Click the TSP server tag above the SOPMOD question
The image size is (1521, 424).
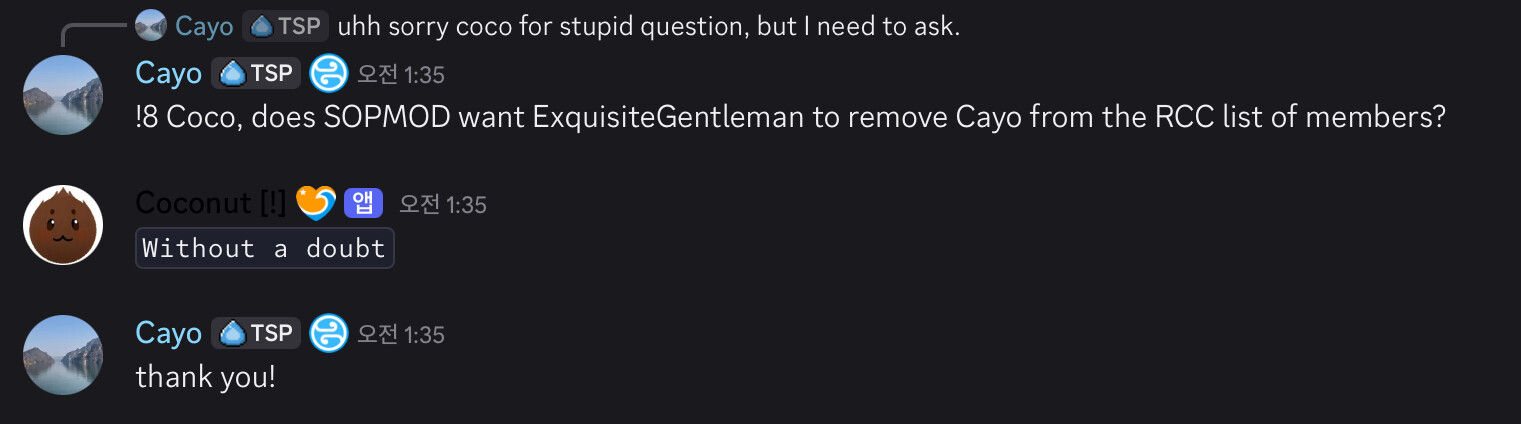[x=256, y=73]
